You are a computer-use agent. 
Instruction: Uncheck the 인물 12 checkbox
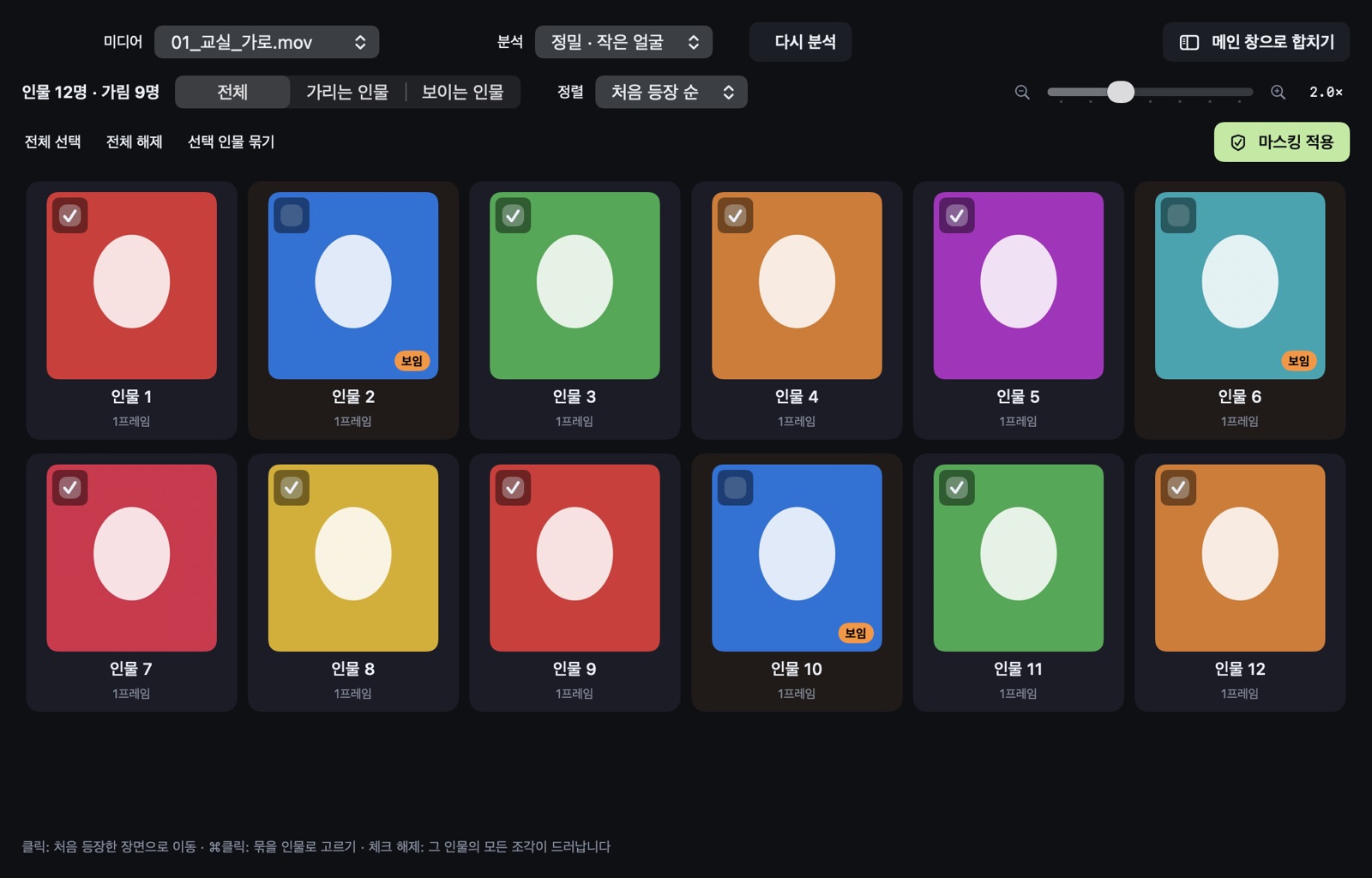[x=1178, y=487]
